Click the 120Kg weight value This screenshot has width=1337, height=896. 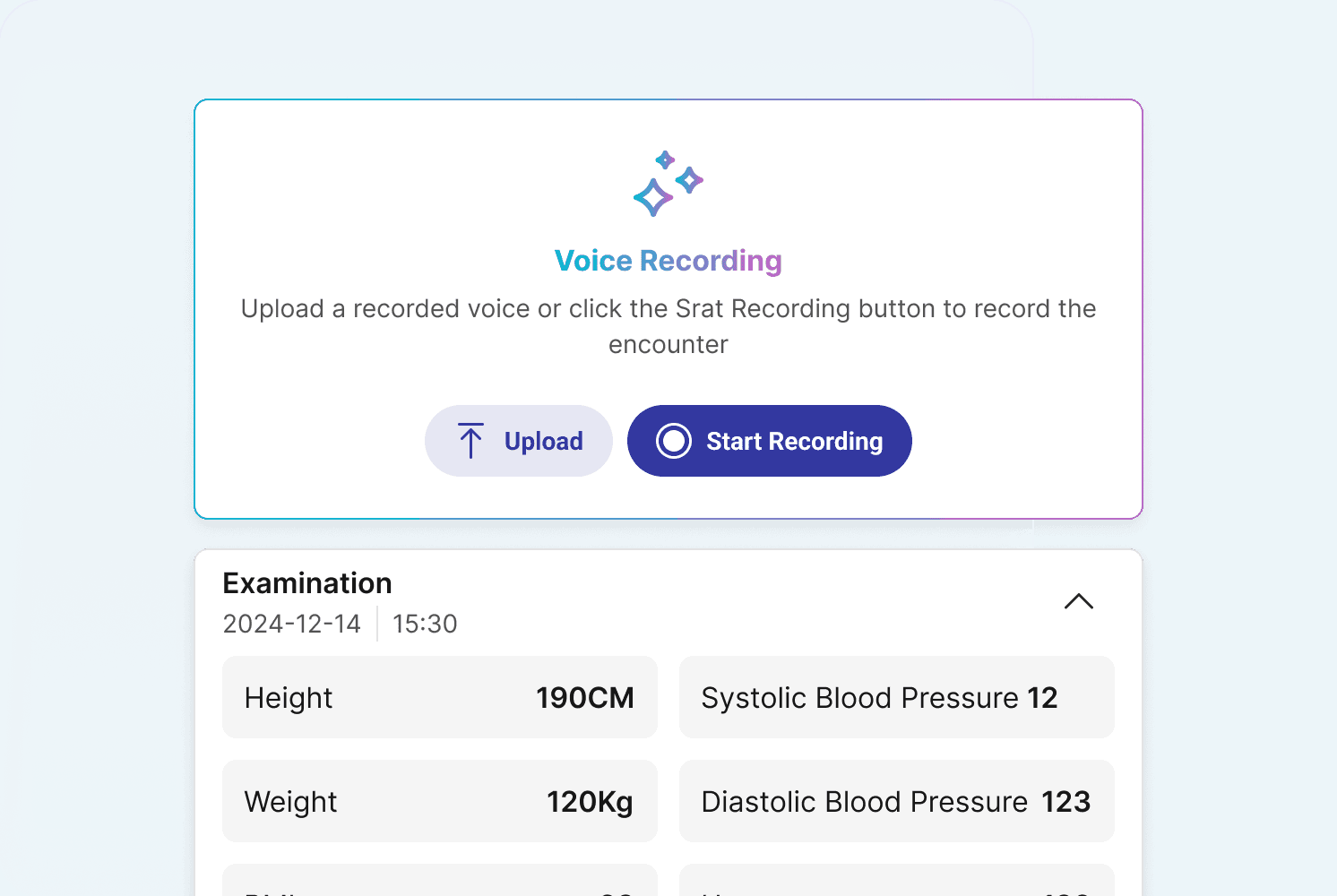[x=590, y=802]
